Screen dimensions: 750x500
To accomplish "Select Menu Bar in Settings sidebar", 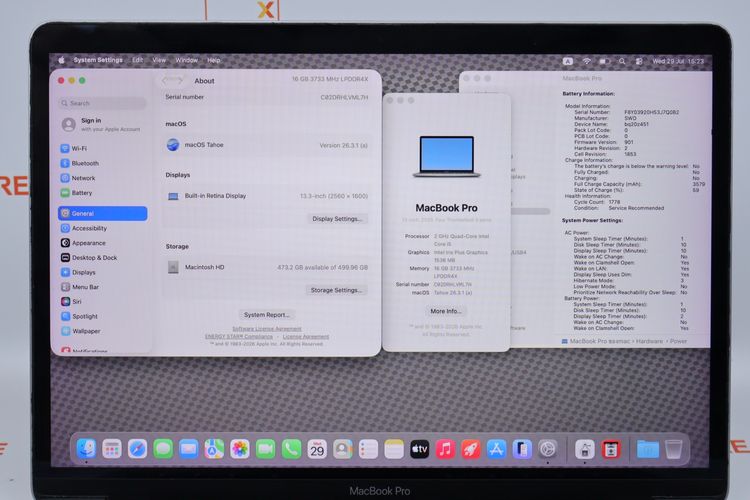I will coord(102,287).
